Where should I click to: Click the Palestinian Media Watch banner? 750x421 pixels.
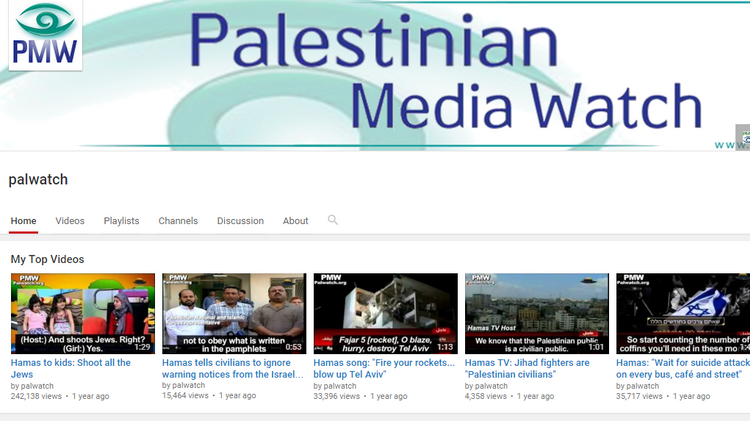point(375,75)
